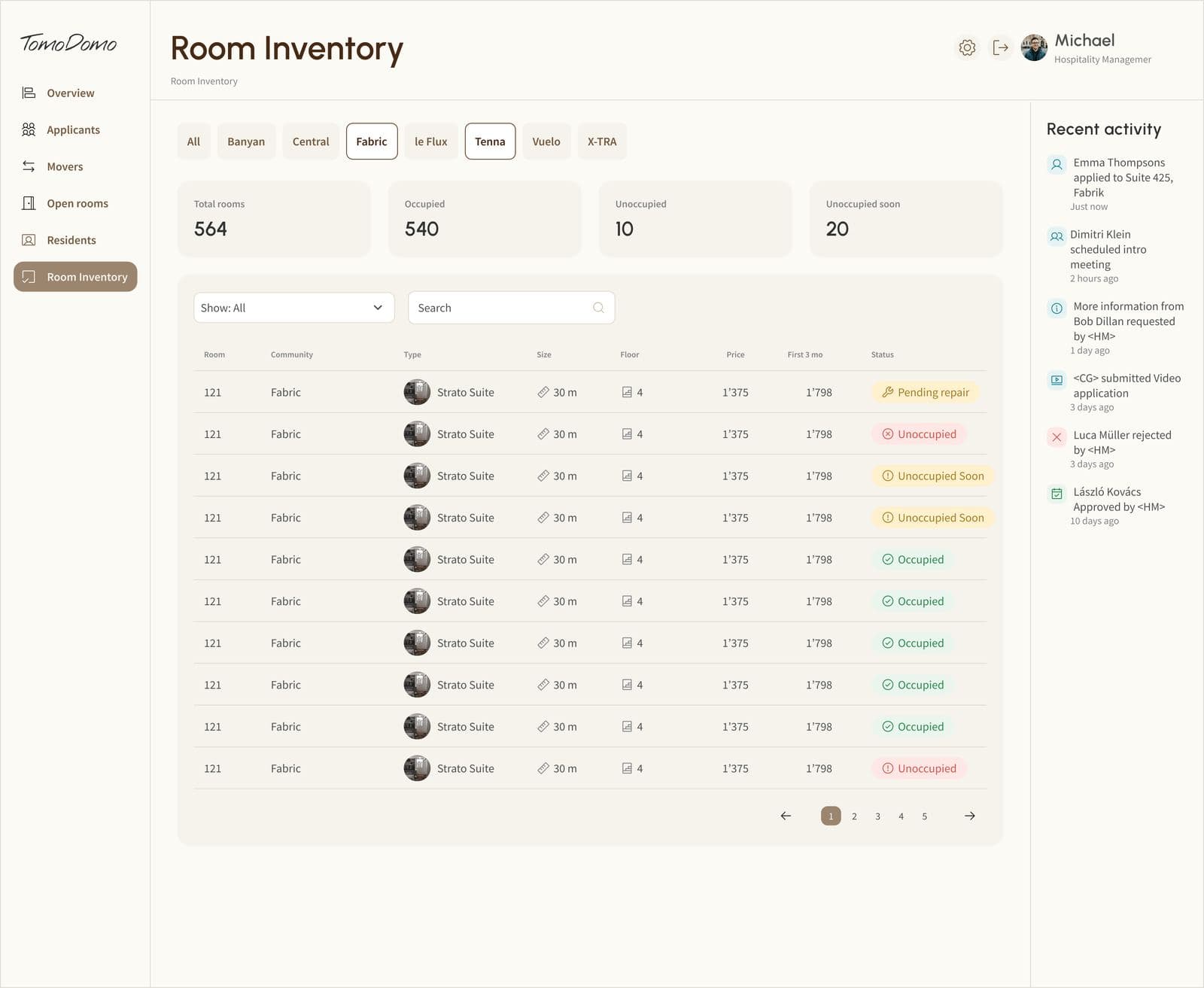Click the Status column header

coord(883,354)
